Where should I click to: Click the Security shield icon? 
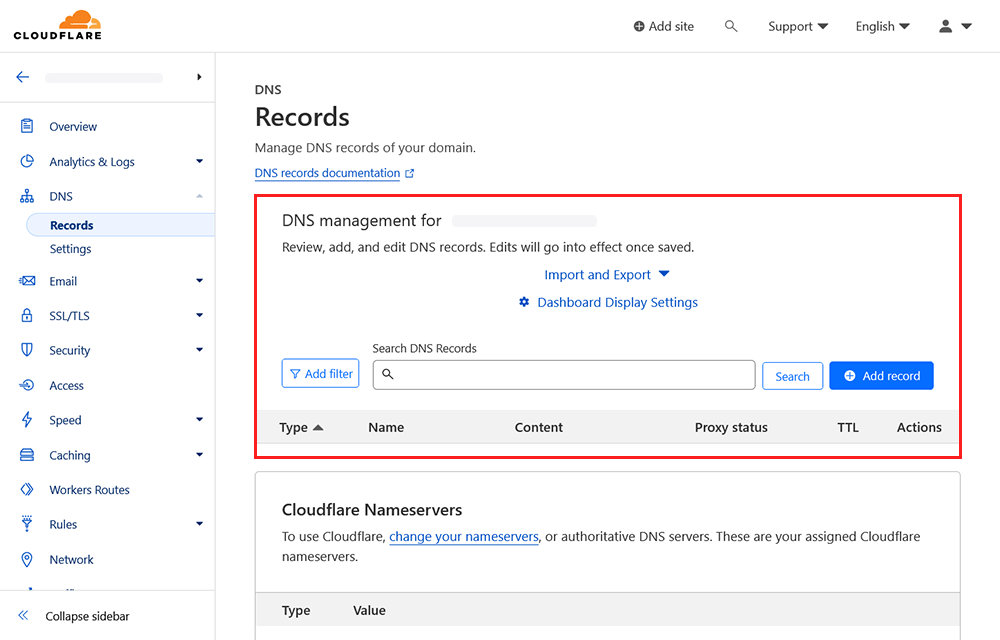(x=27, y=349)
